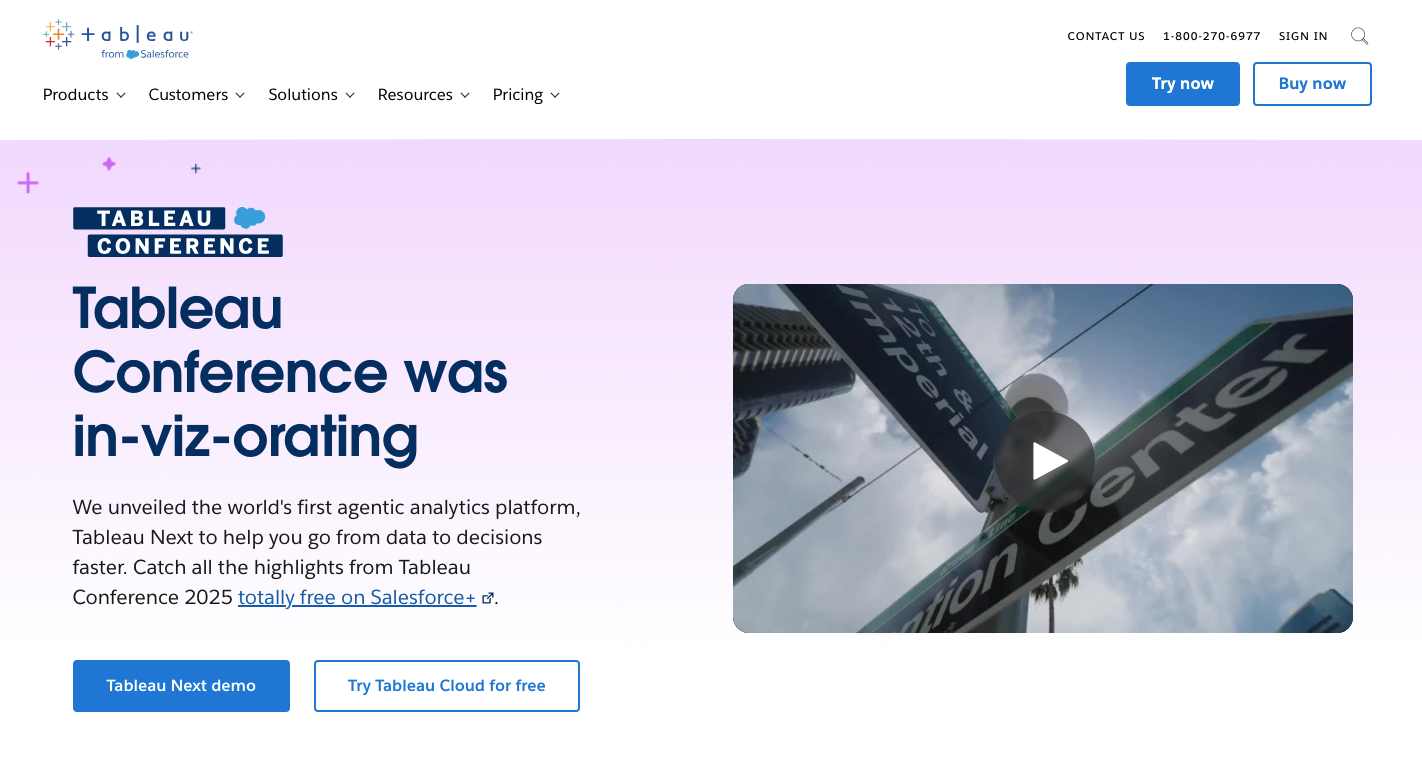This screenshot has height=776, width=1422.
Task: Play the conference highlights video
Action: 1044,461
